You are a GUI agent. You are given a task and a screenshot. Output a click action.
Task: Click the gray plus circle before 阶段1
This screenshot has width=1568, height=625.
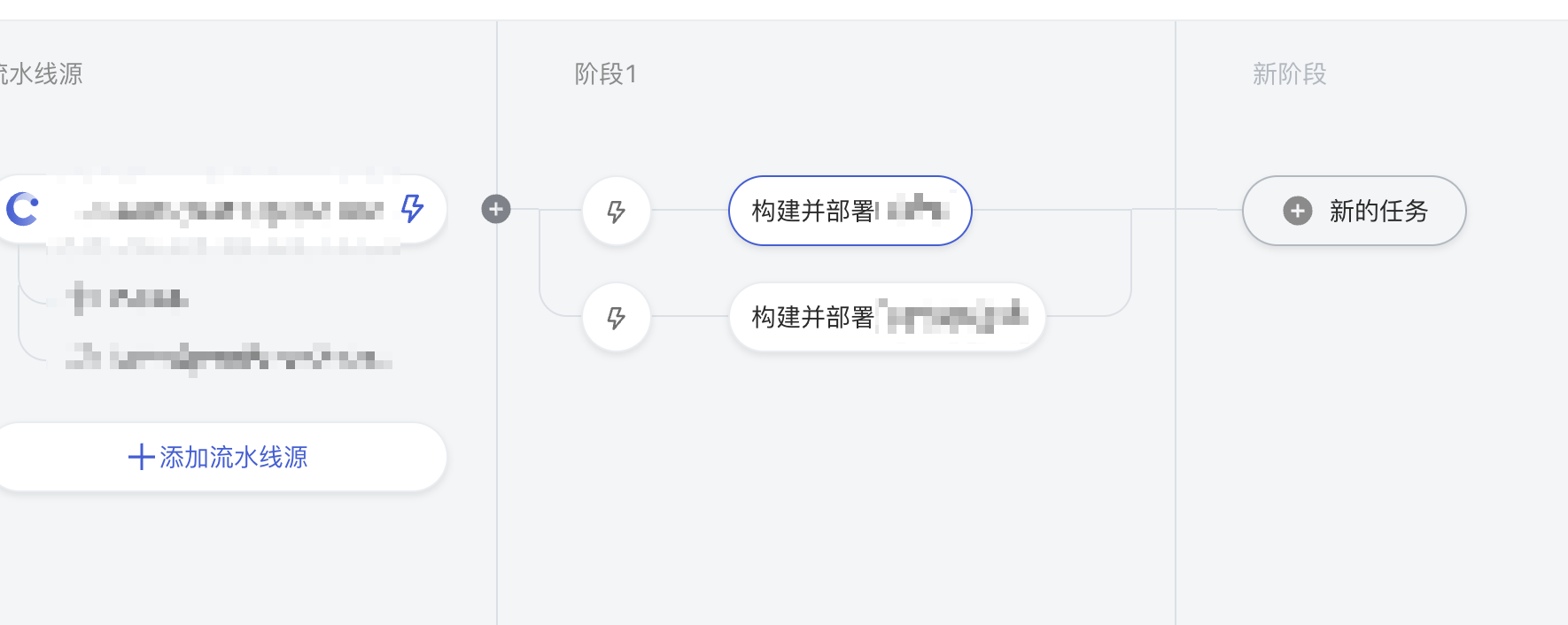[496, 209]
